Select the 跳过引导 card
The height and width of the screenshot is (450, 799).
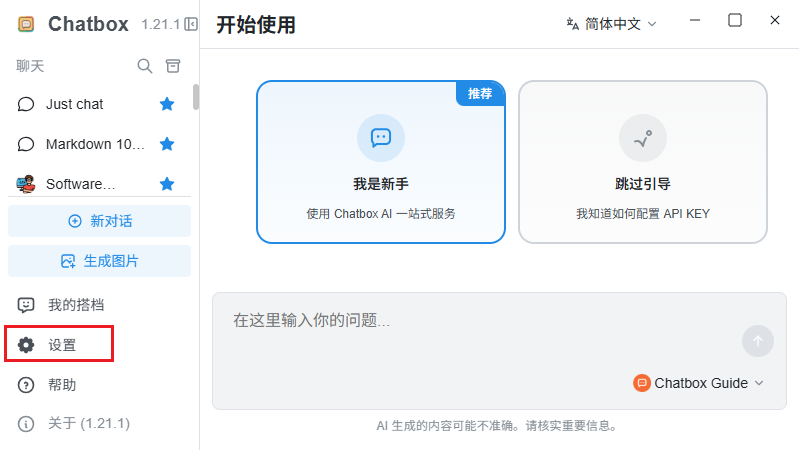(643, 162)
